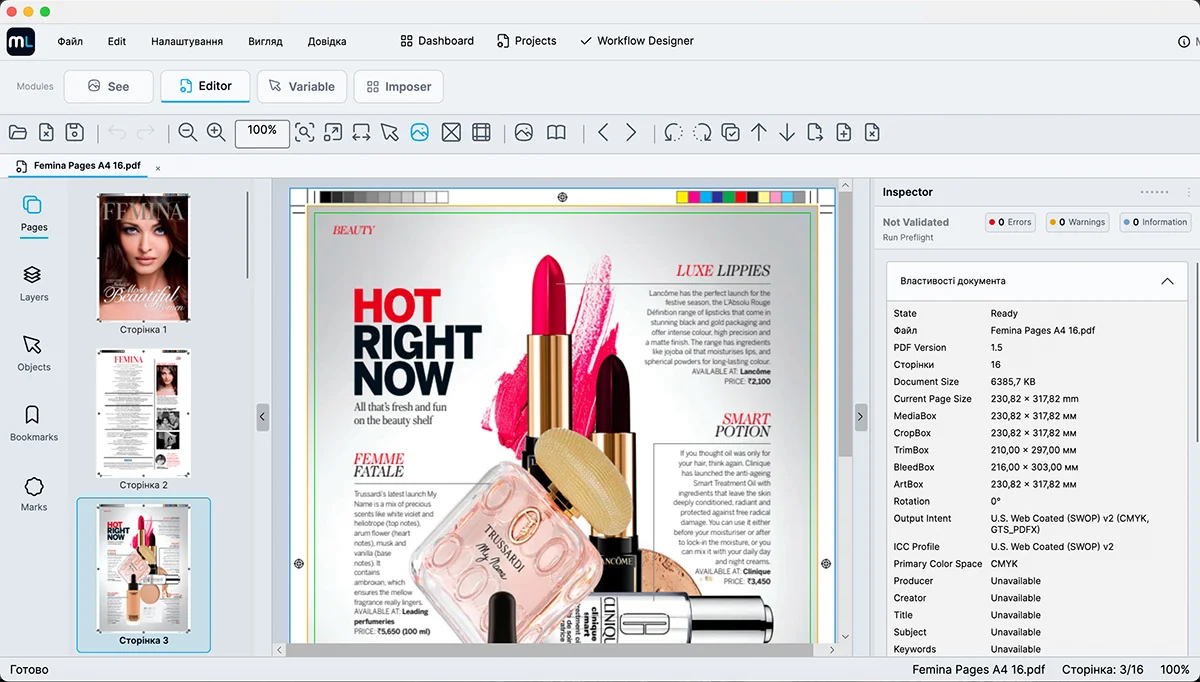This screenshot has width=1200, height=682.
Task: Click the close document icon beside open folder
Action: pos(46,132)
